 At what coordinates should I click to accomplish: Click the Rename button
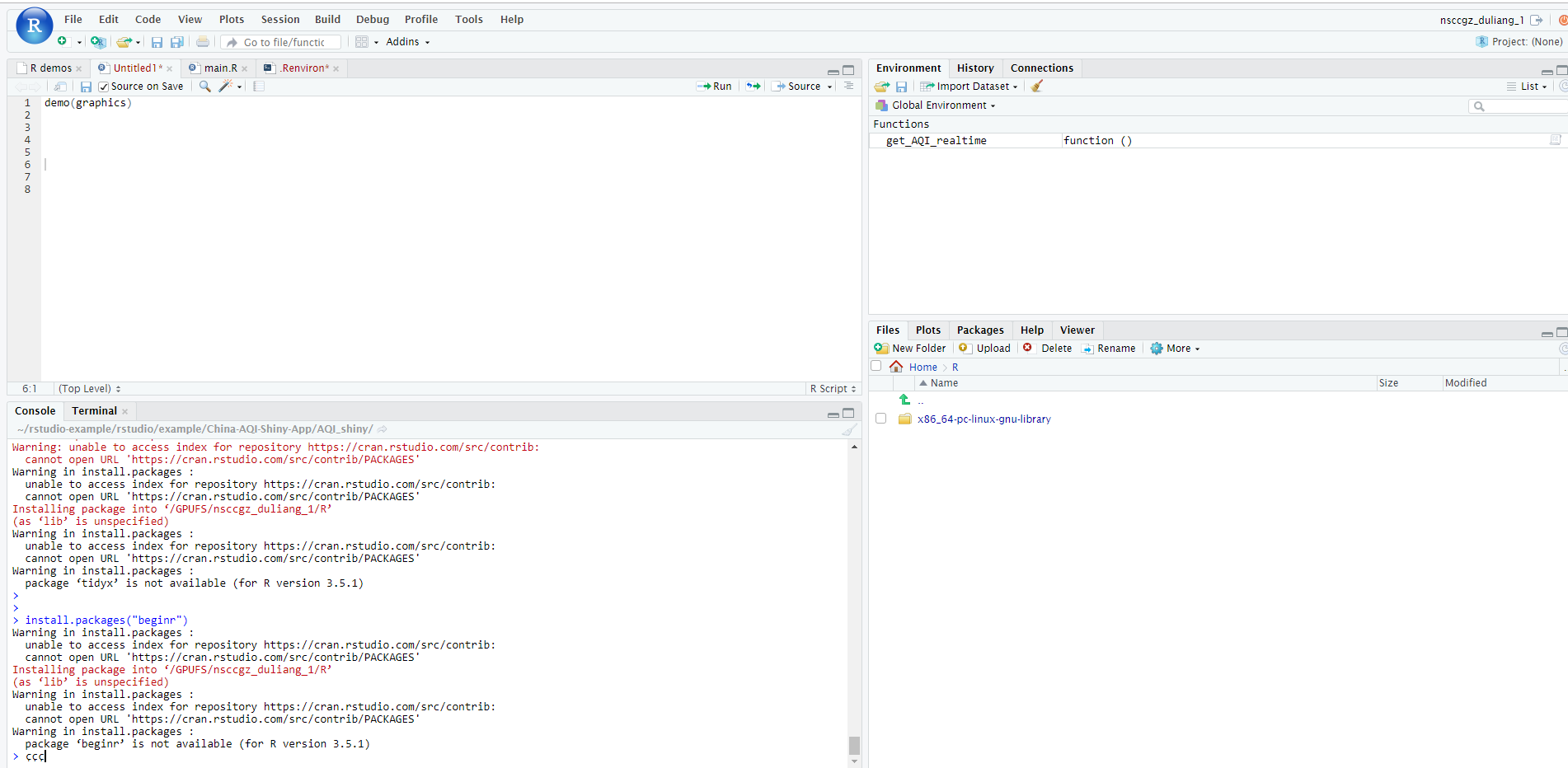(x=1109, y=349)
